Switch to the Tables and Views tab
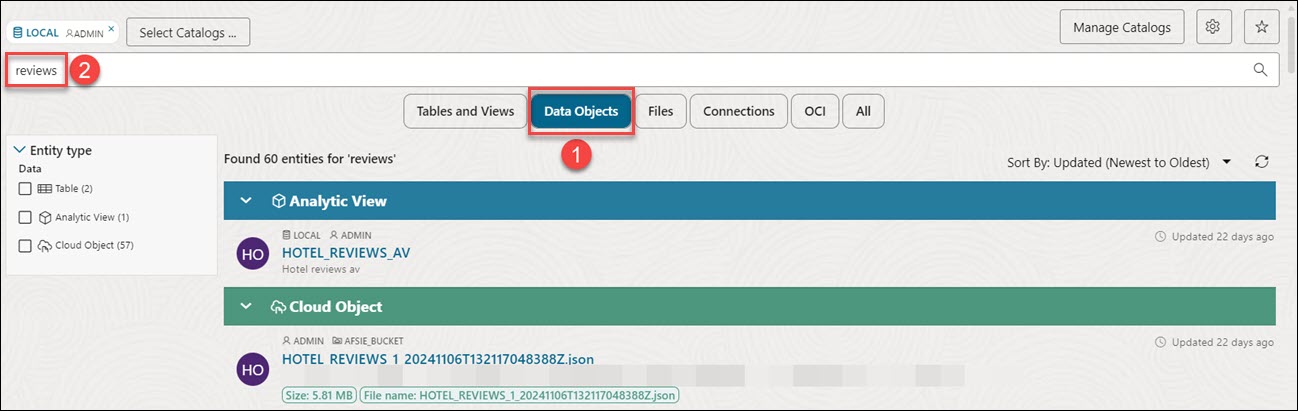1298x411 pixels. pos(465,111)
